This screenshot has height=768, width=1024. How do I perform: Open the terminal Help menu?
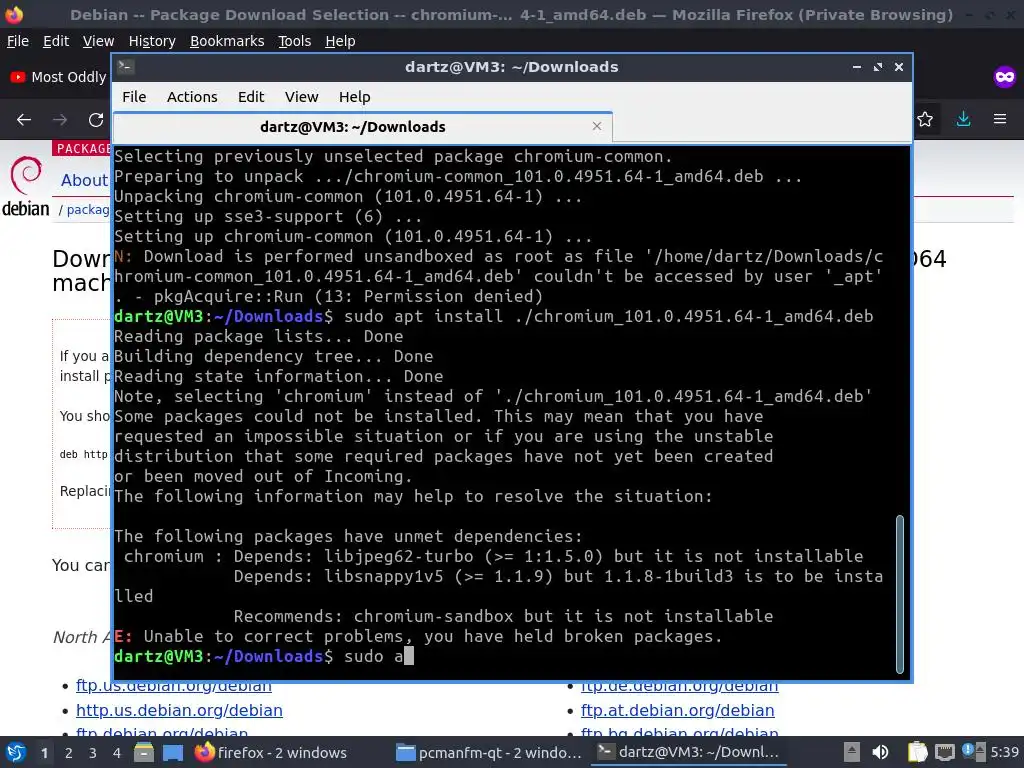(355, 97)
